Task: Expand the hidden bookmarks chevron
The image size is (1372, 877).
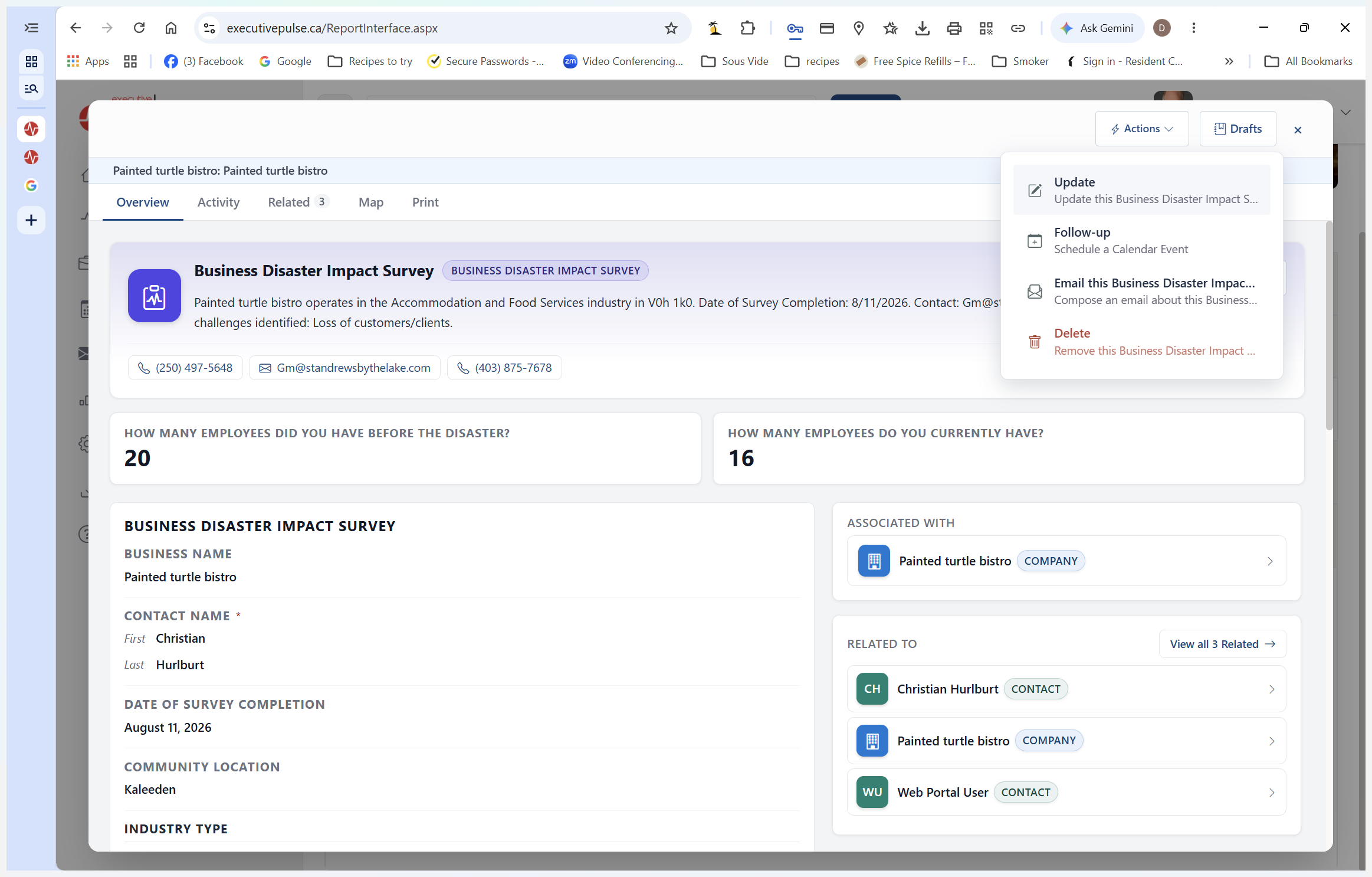Action: (x=1229, y=61)
